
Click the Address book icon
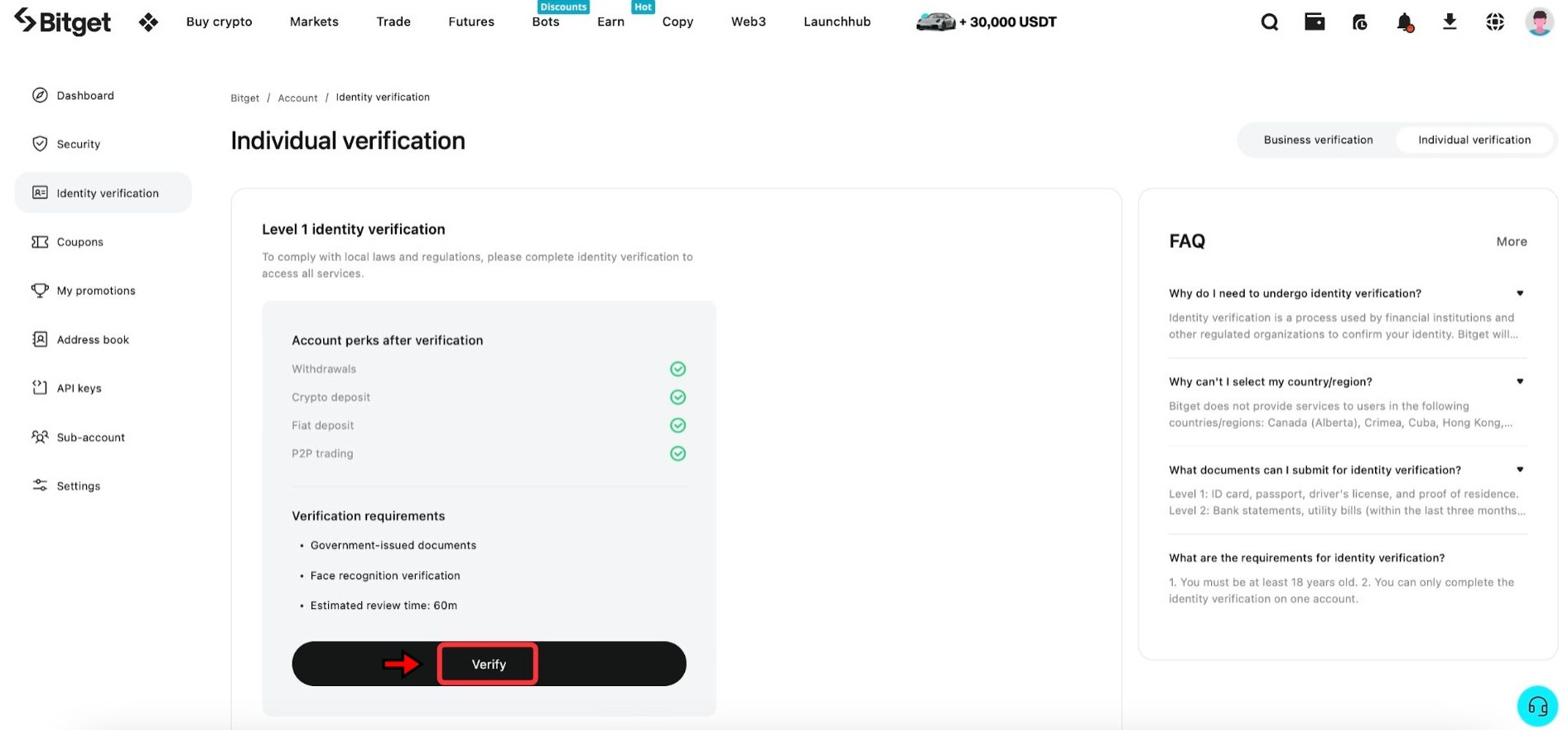[40, 340]
